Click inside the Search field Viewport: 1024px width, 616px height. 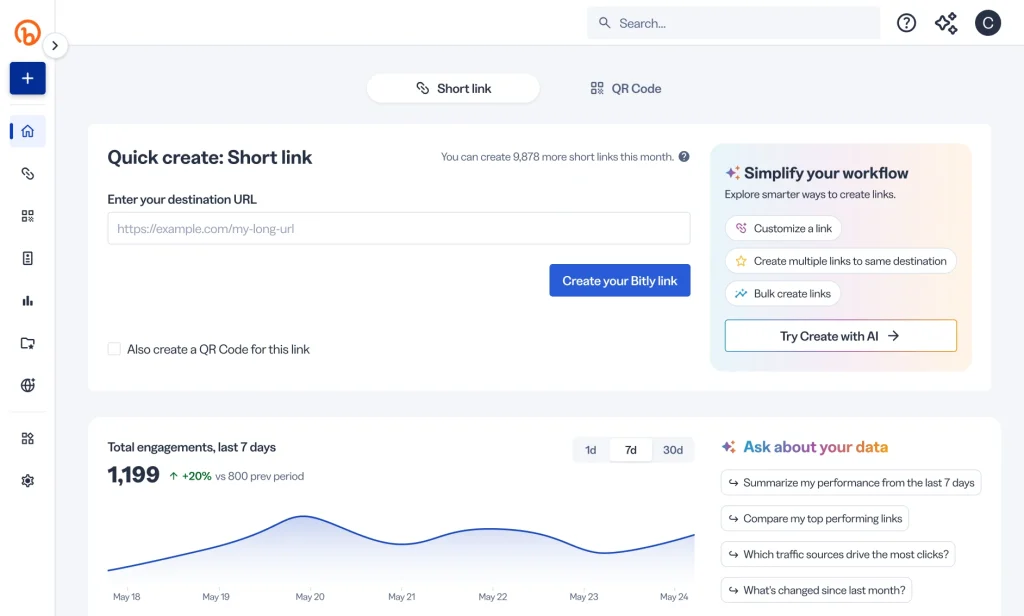coord(733,24)
